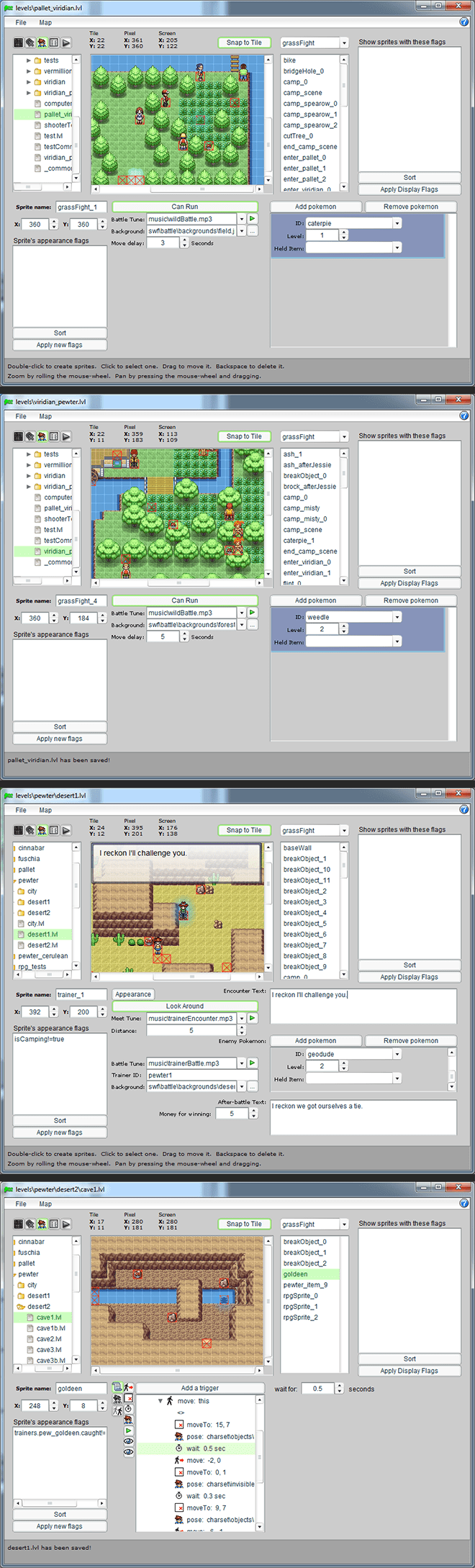Open File menu in desert1 window

click(x=21, y=810)
